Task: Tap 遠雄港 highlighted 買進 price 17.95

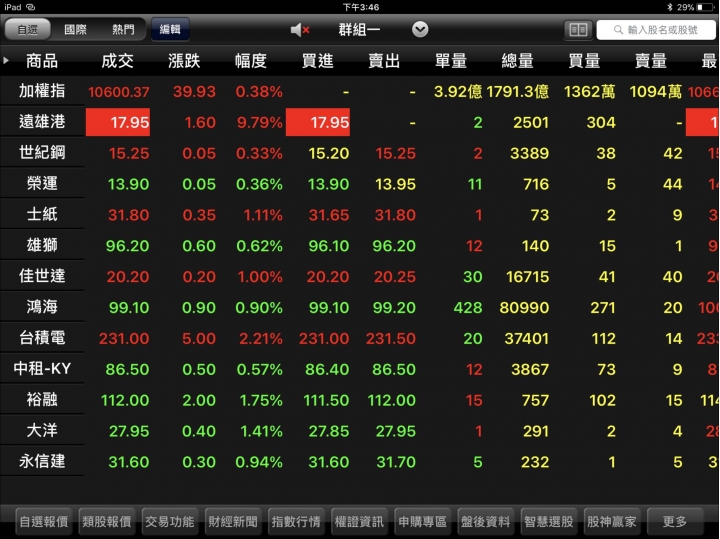Action: (318, 122)
